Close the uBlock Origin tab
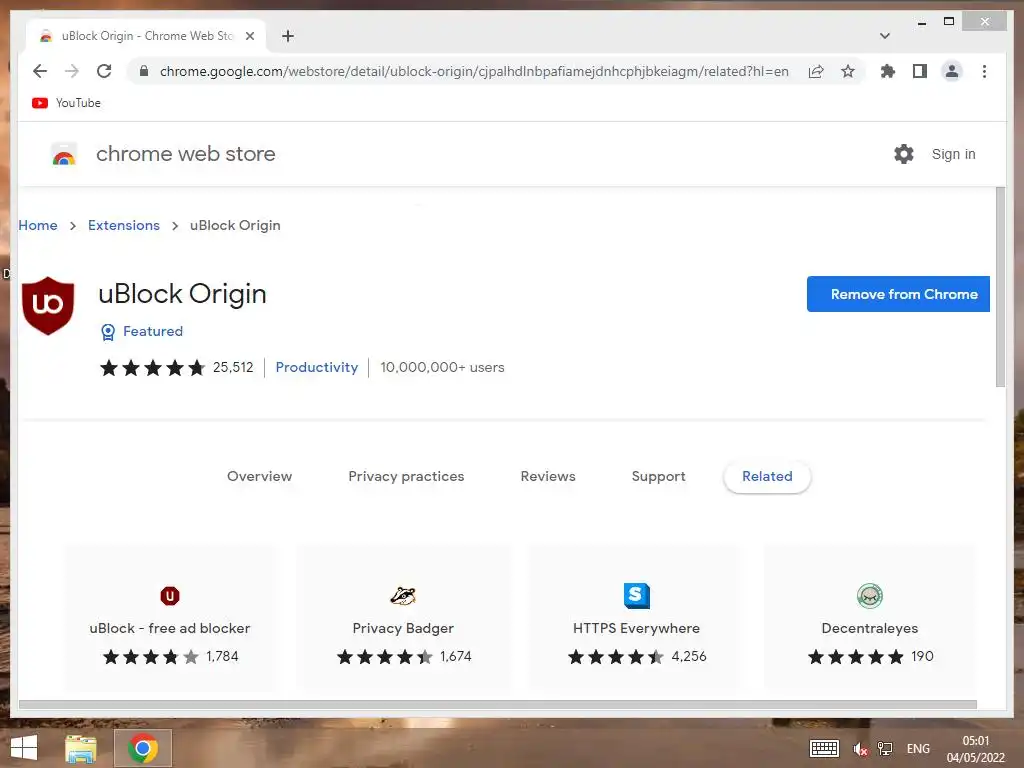The width and height of the screenshot is (1024, 768). click(249, 36)
